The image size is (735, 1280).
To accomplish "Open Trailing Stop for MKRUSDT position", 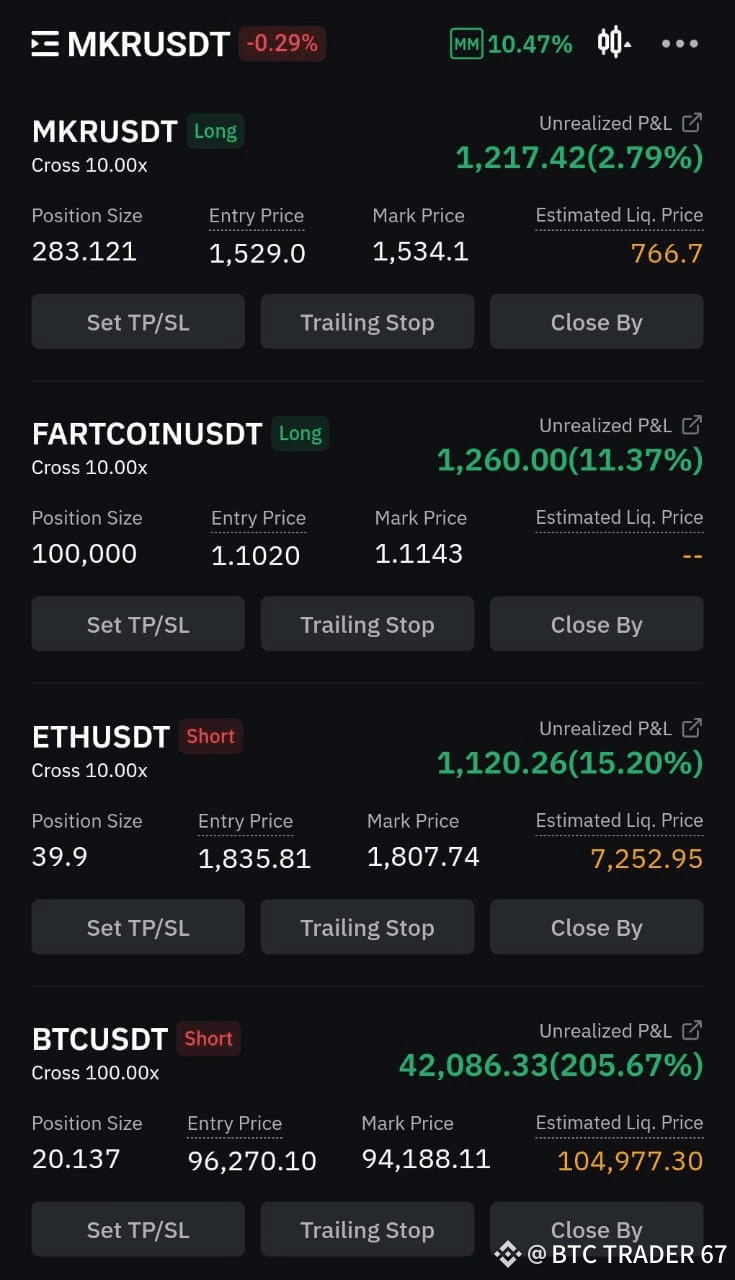I will (x=367, y=322).
